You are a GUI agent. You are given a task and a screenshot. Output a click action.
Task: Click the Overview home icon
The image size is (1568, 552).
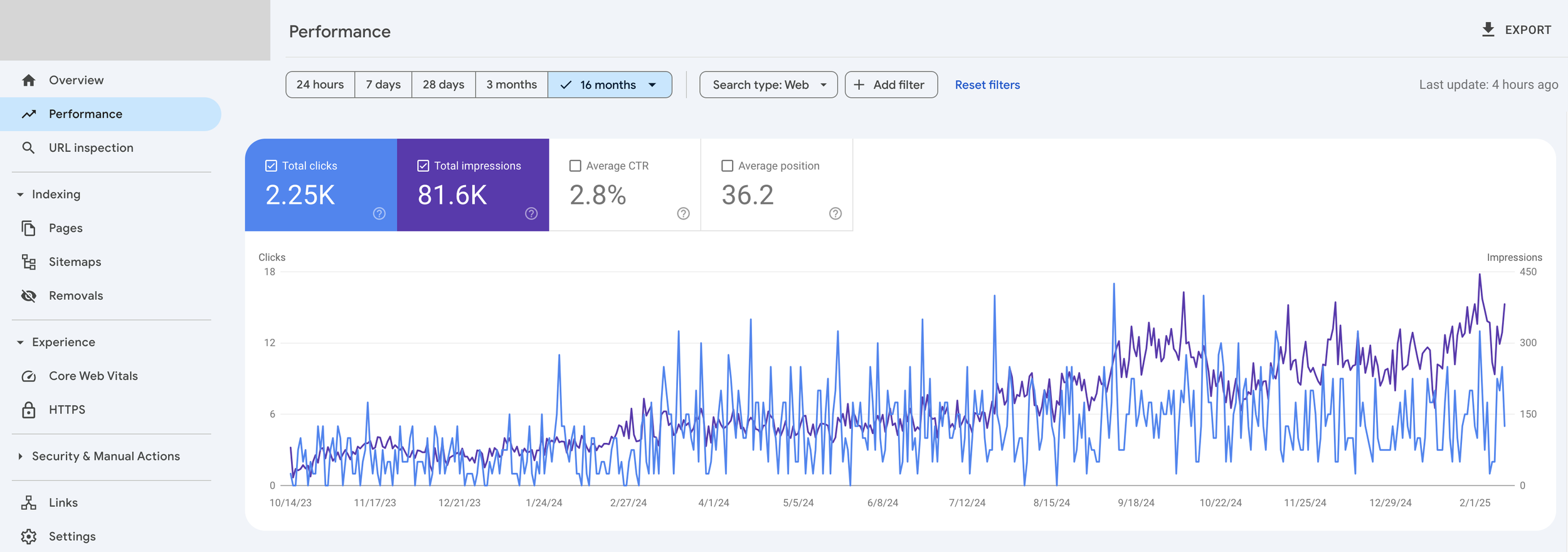coord(28,80)
